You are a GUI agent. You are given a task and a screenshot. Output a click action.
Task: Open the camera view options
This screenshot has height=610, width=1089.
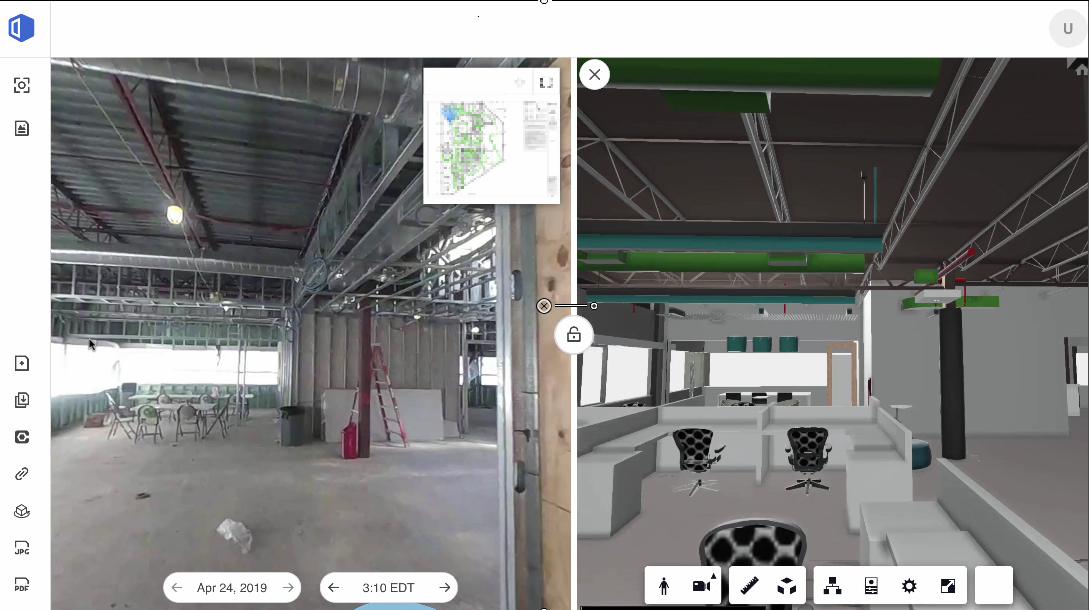(x=703, y=586)
